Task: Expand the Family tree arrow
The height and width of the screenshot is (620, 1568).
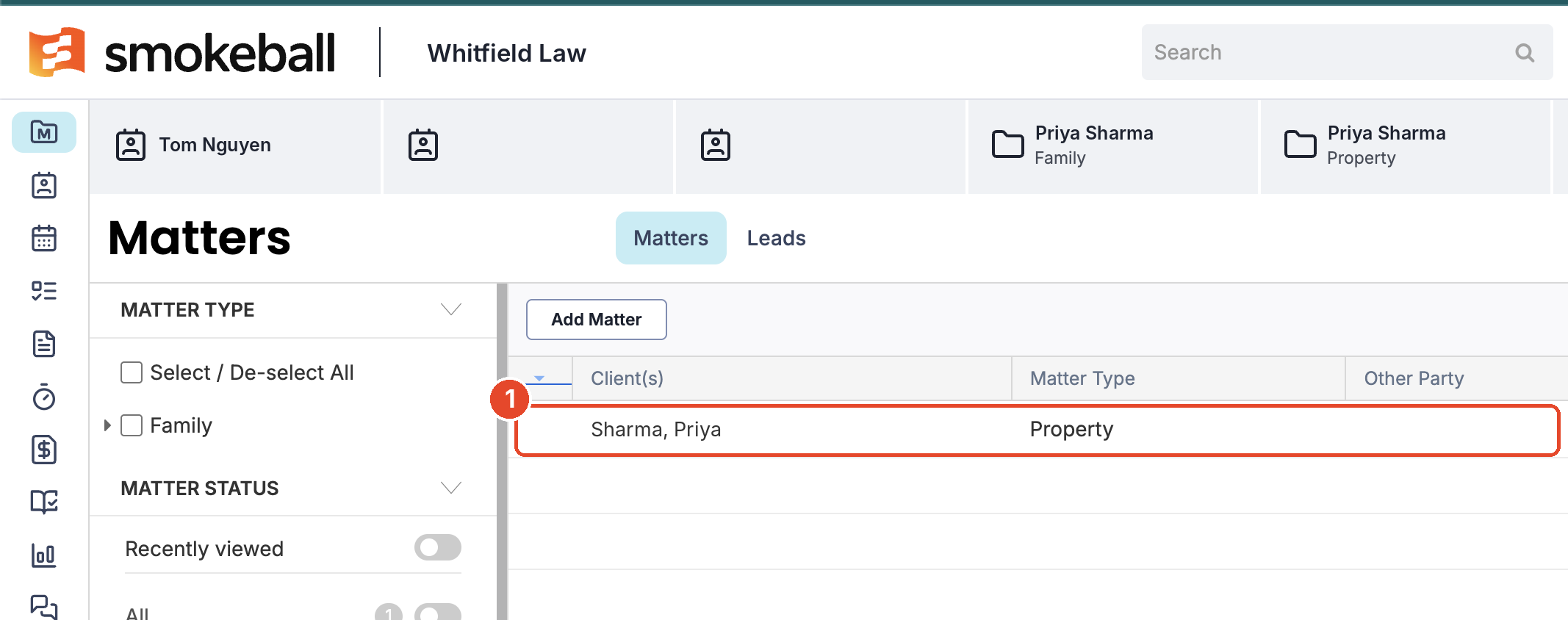Action: coord(107,425)
